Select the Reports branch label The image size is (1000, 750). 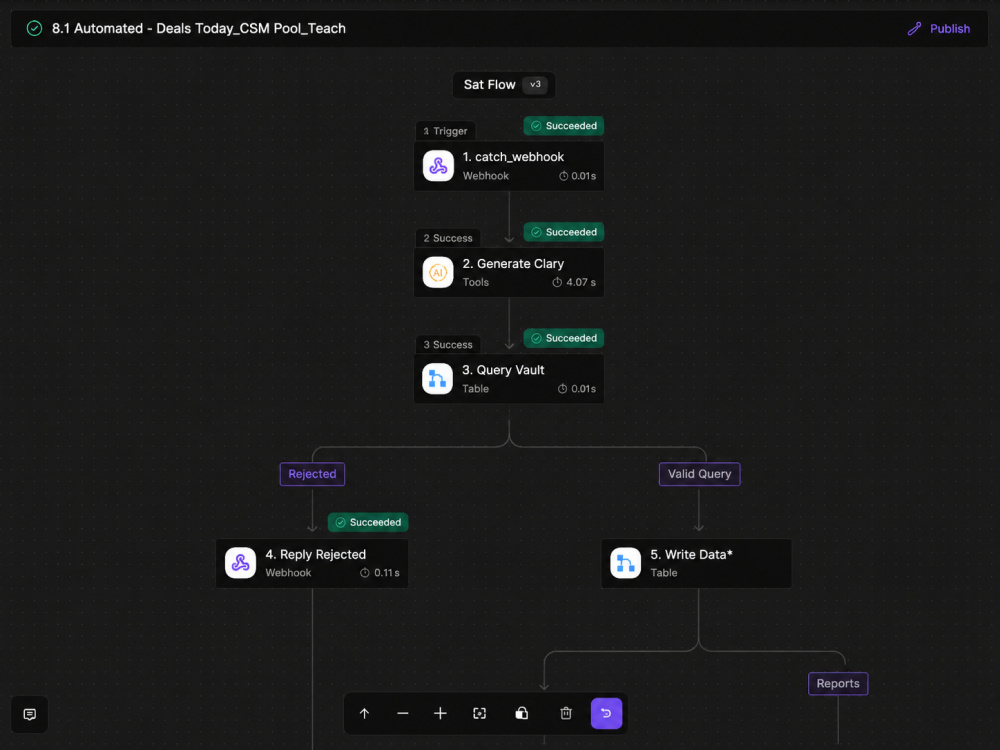click(838, 684)
